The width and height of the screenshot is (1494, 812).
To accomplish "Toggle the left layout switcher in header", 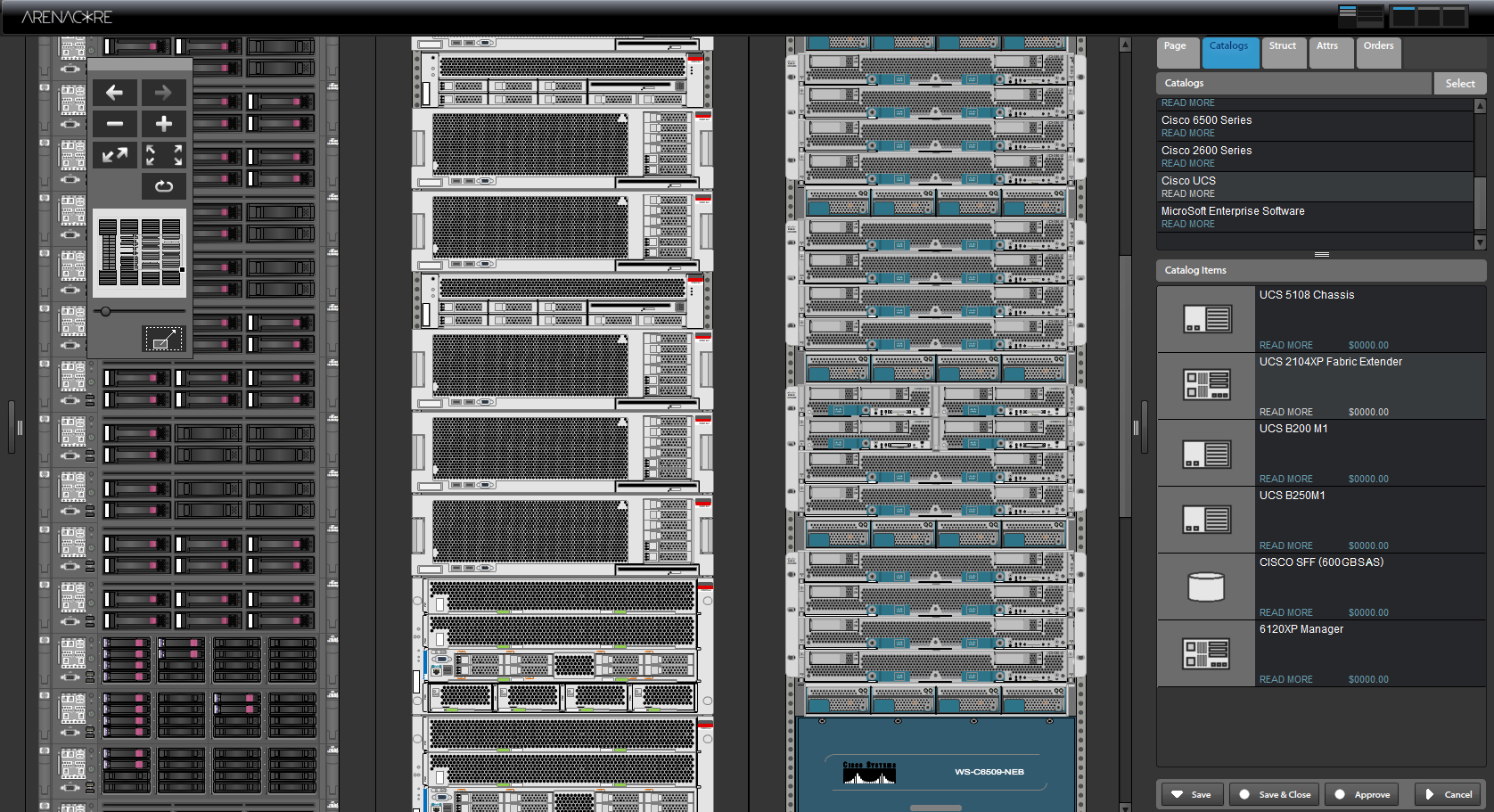I will coord(1360,16).
